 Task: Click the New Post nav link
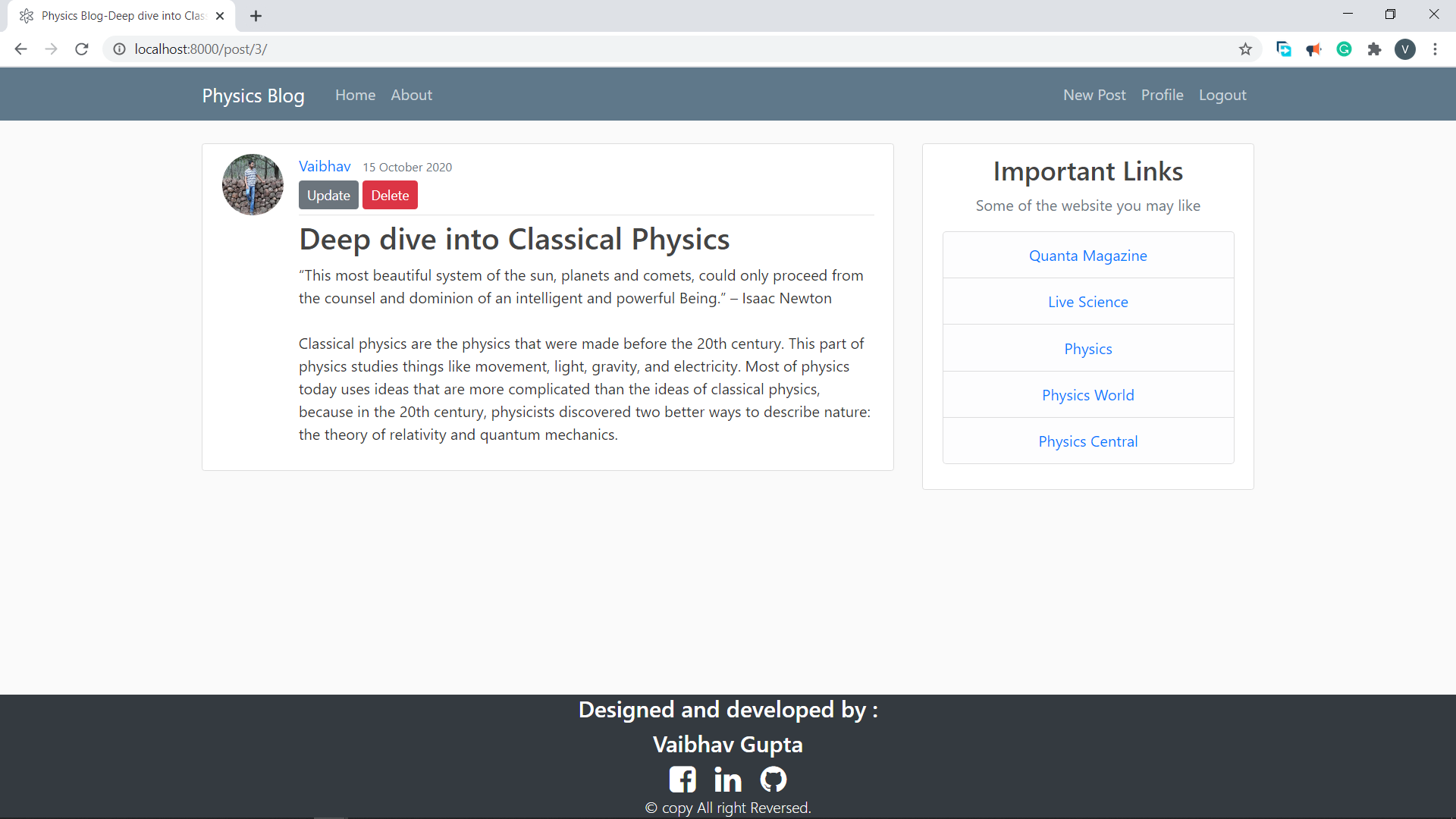coord(1094,95)
